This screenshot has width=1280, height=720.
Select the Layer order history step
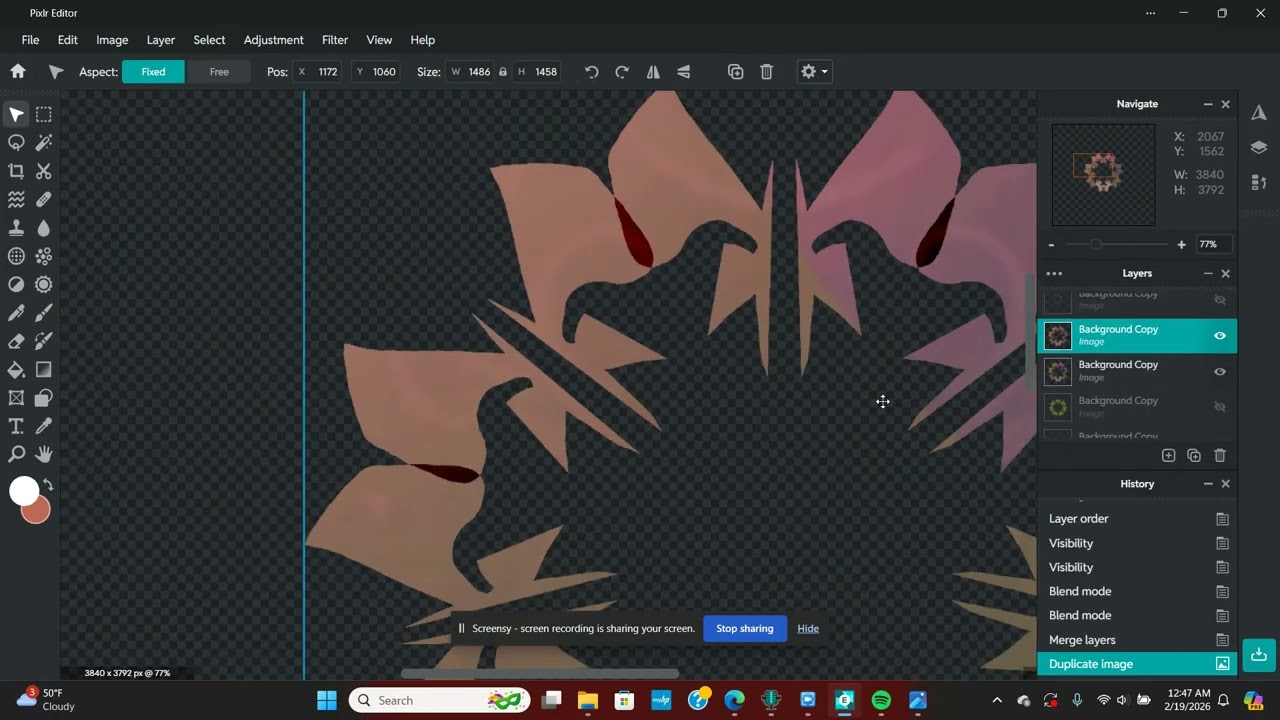click(1137, 519)
